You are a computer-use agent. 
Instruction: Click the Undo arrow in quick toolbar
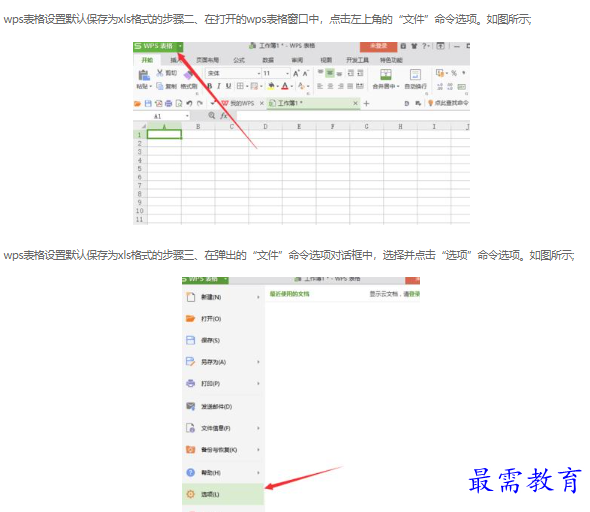[189, 103]
